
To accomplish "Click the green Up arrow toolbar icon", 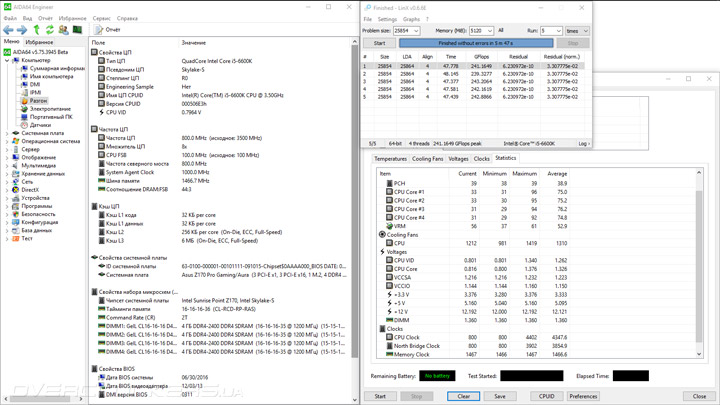I will pyautogui.click(x=37, y=30).
